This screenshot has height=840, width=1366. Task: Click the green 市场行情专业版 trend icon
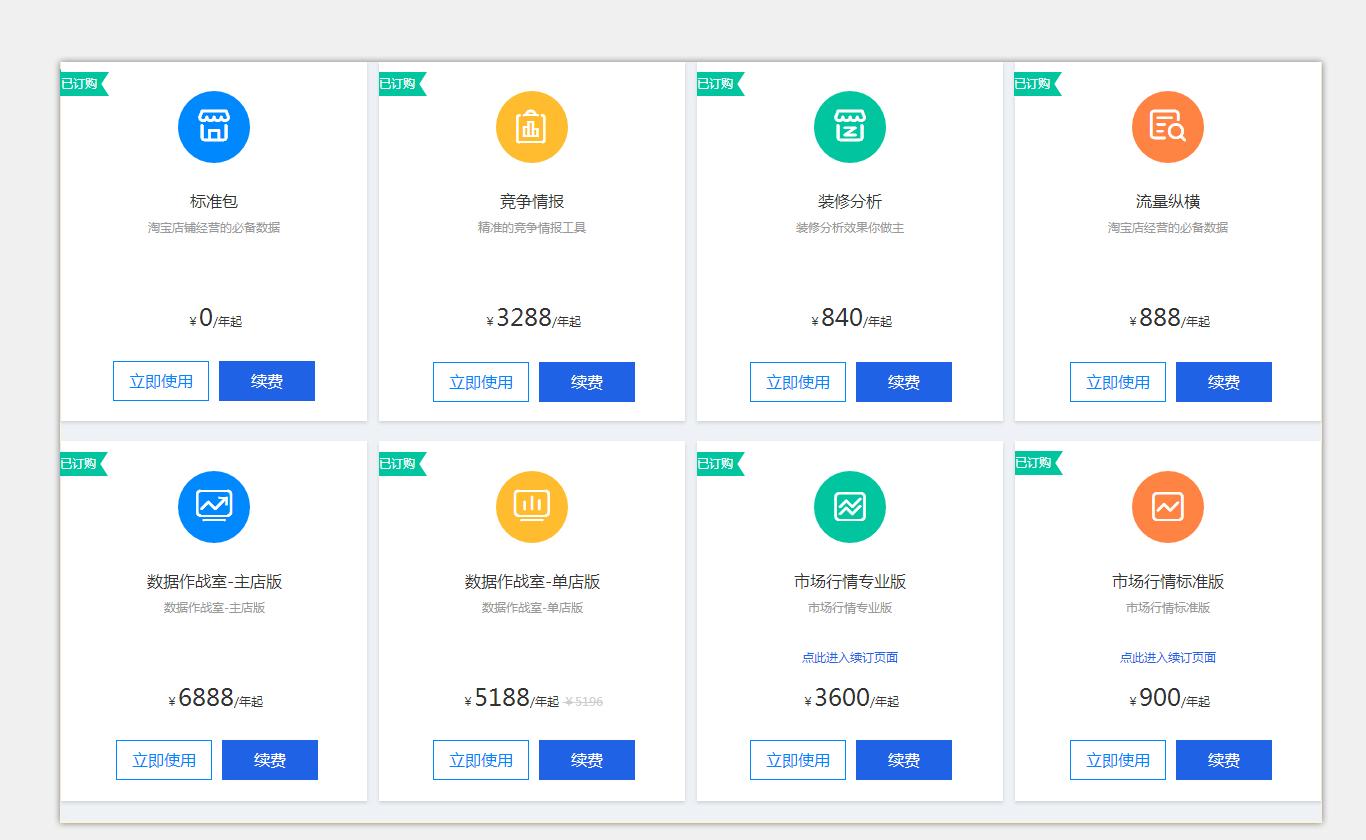850,507
